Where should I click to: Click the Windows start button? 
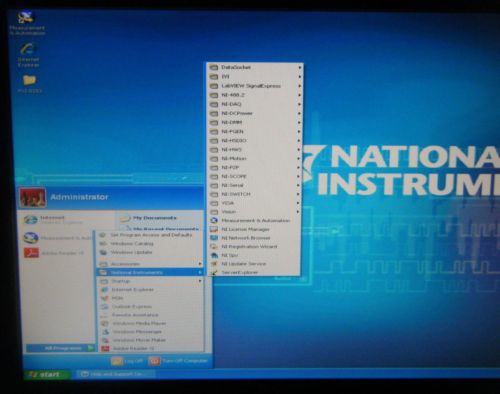click(47, 374)
